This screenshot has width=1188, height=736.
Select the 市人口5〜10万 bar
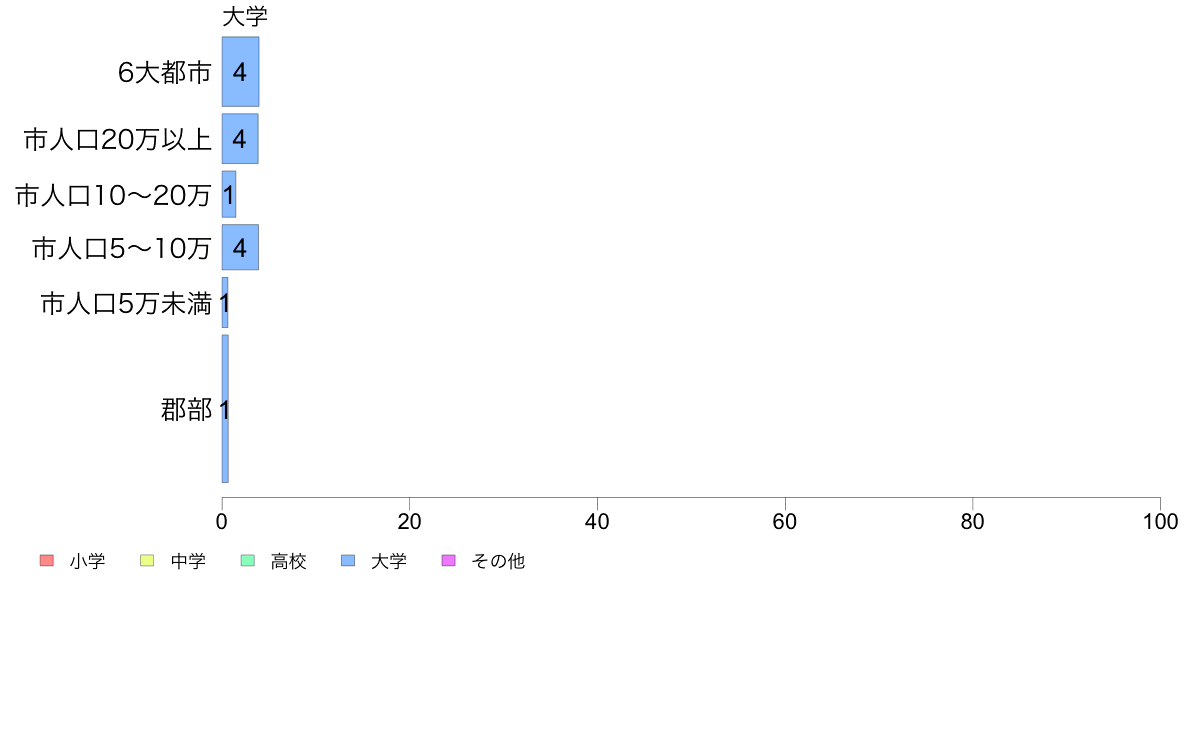click(240, 247)
